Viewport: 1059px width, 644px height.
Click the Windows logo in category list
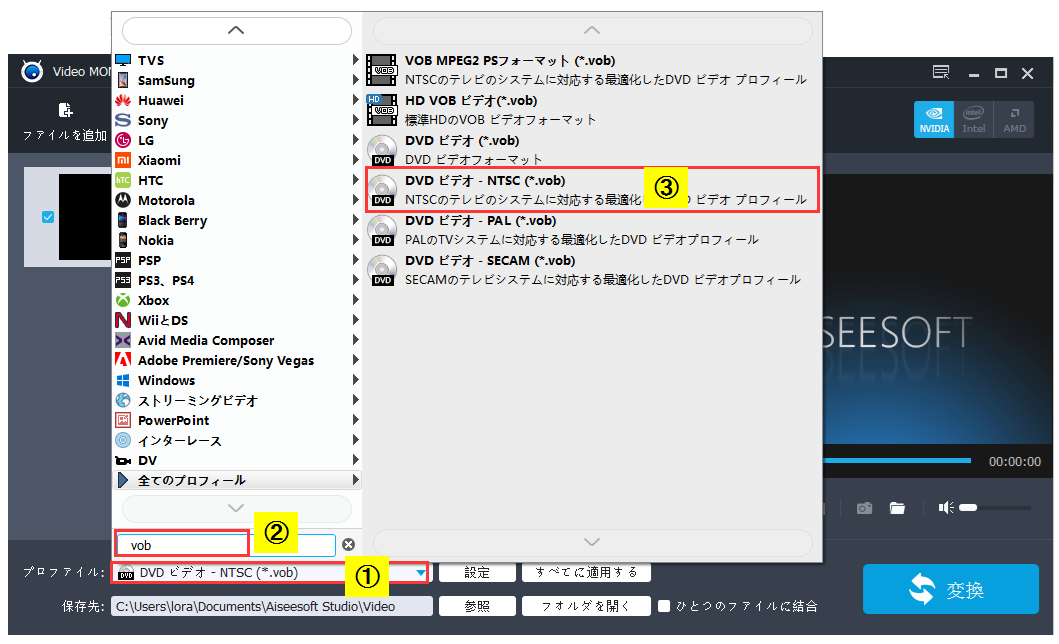[x=123, y=380]
